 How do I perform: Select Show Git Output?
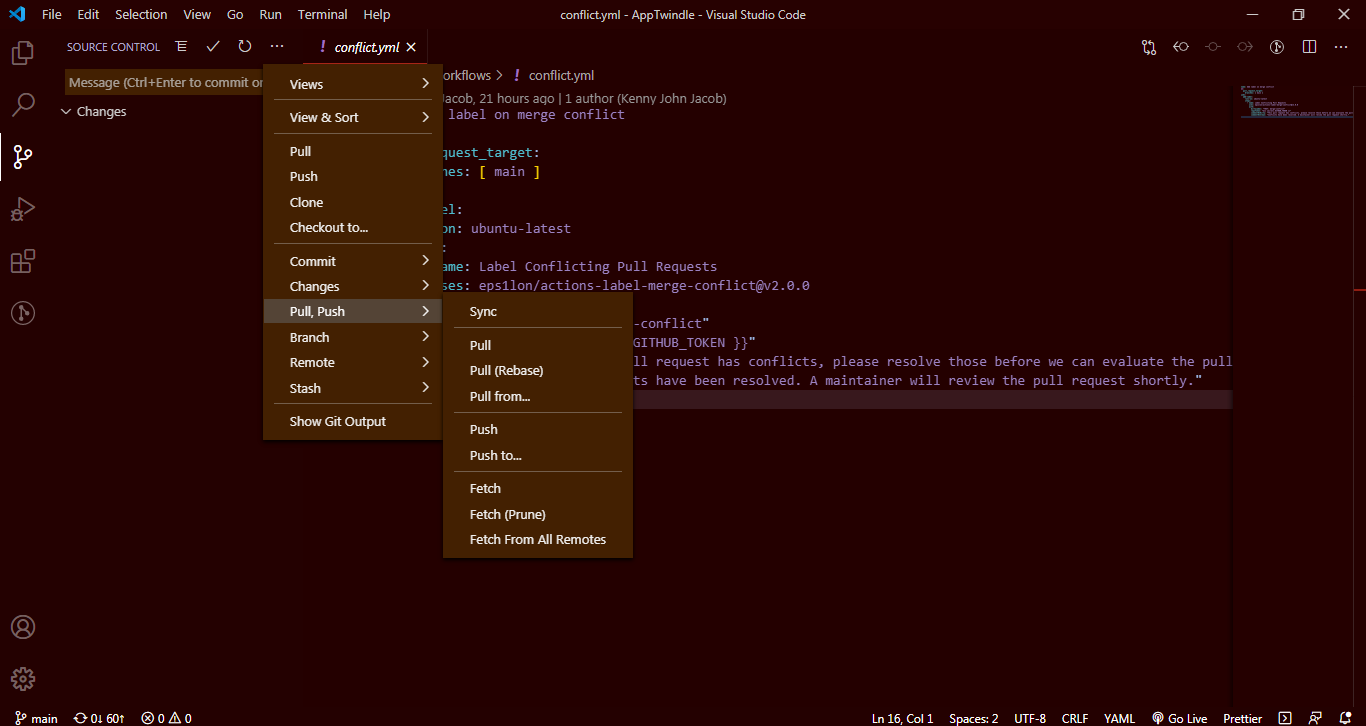353,421
